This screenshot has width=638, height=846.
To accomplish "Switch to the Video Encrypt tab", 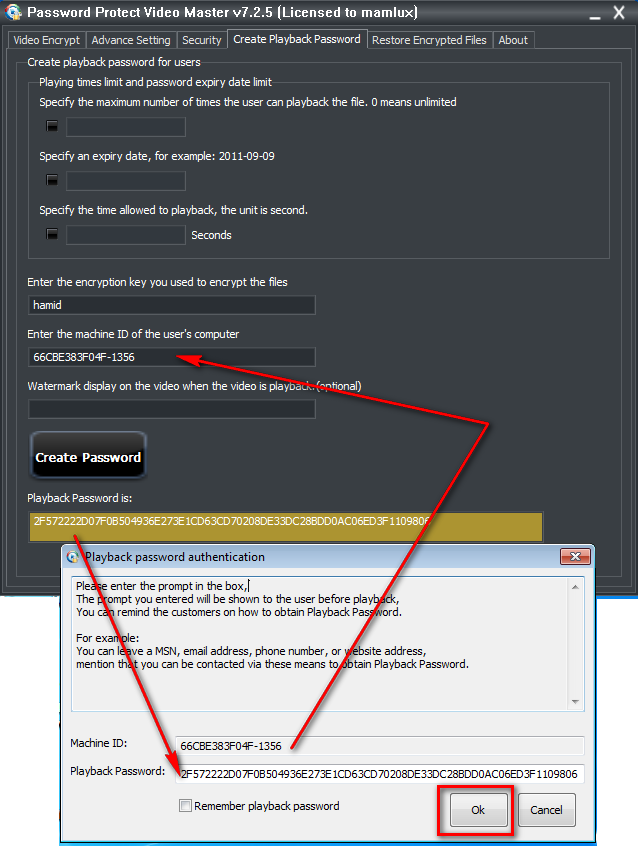I will (46, 40).
